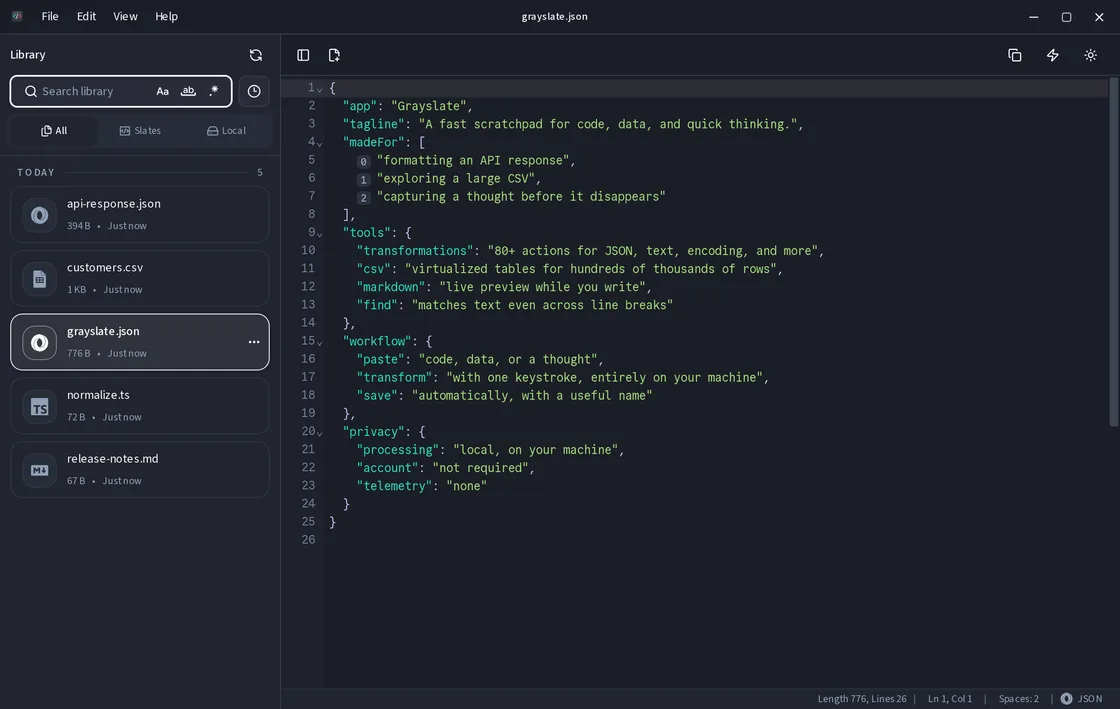
Task: Click the "telemetry" key on line 23
Action: tap(394, 486)
